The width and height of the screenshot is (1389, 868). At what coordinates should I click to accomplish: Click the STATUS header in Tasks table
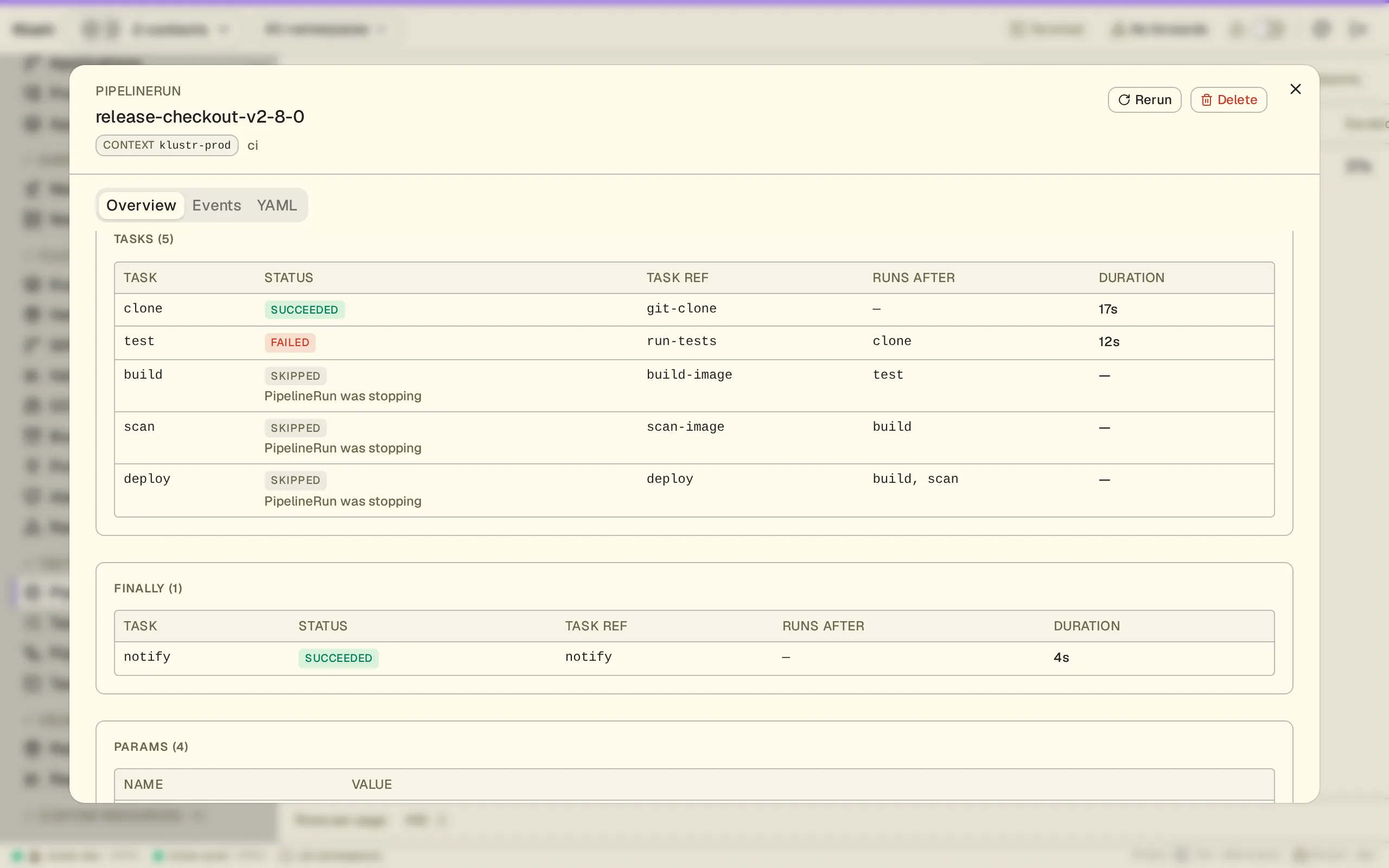pyautogui.click(x=289, y=278)
